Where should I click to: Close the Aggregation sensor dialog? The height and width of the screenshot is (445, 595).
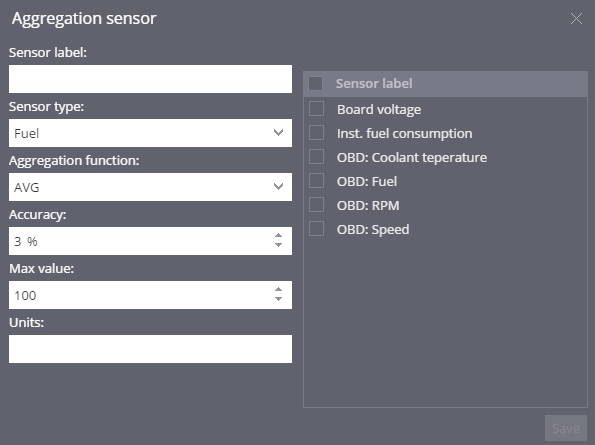(576, 18)
